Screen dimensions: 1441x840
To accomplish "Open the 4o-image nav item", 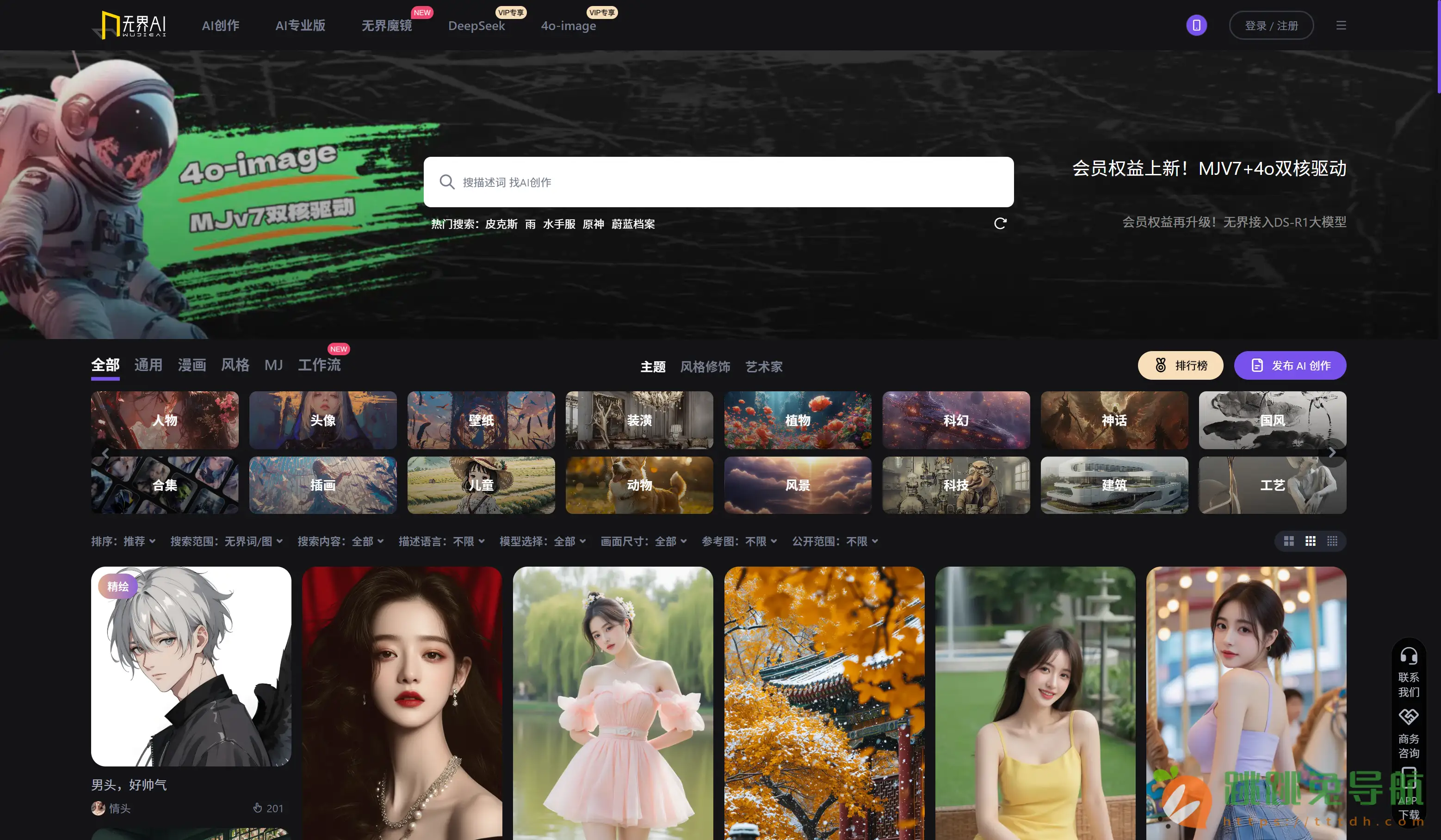I will 569,26.
